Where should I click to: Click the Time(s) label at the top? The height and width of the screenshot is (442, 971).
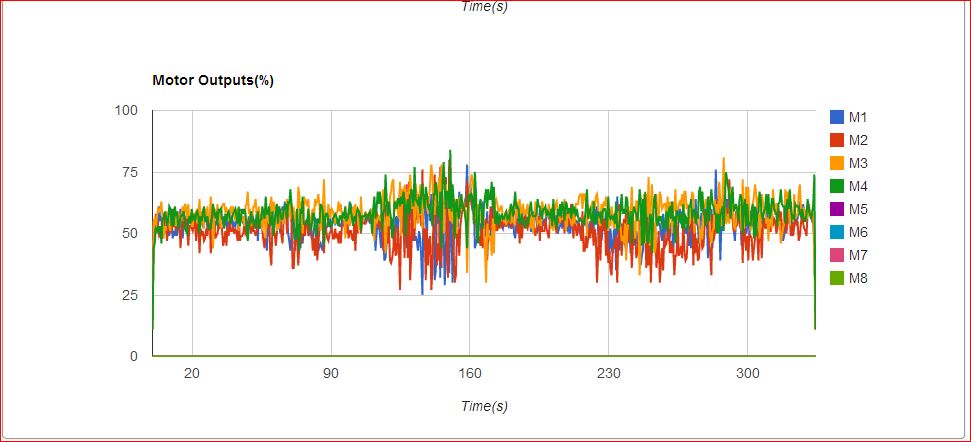(485, 6)
